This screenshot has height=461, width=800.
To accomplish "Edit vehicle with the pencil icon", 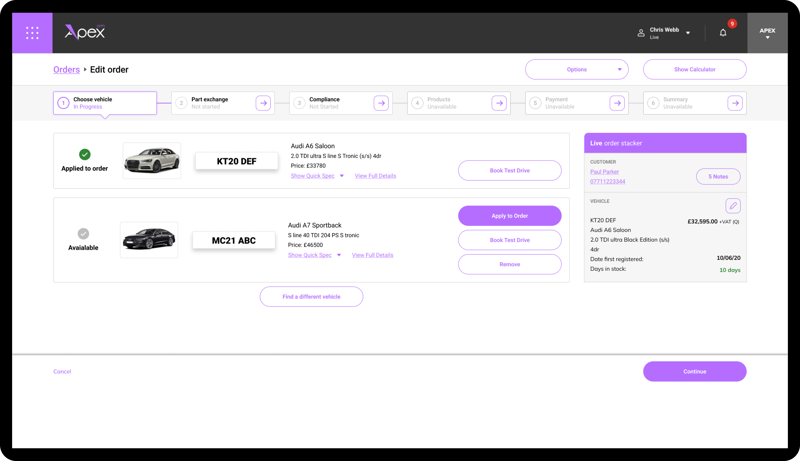I will click(x=733, y=206).
